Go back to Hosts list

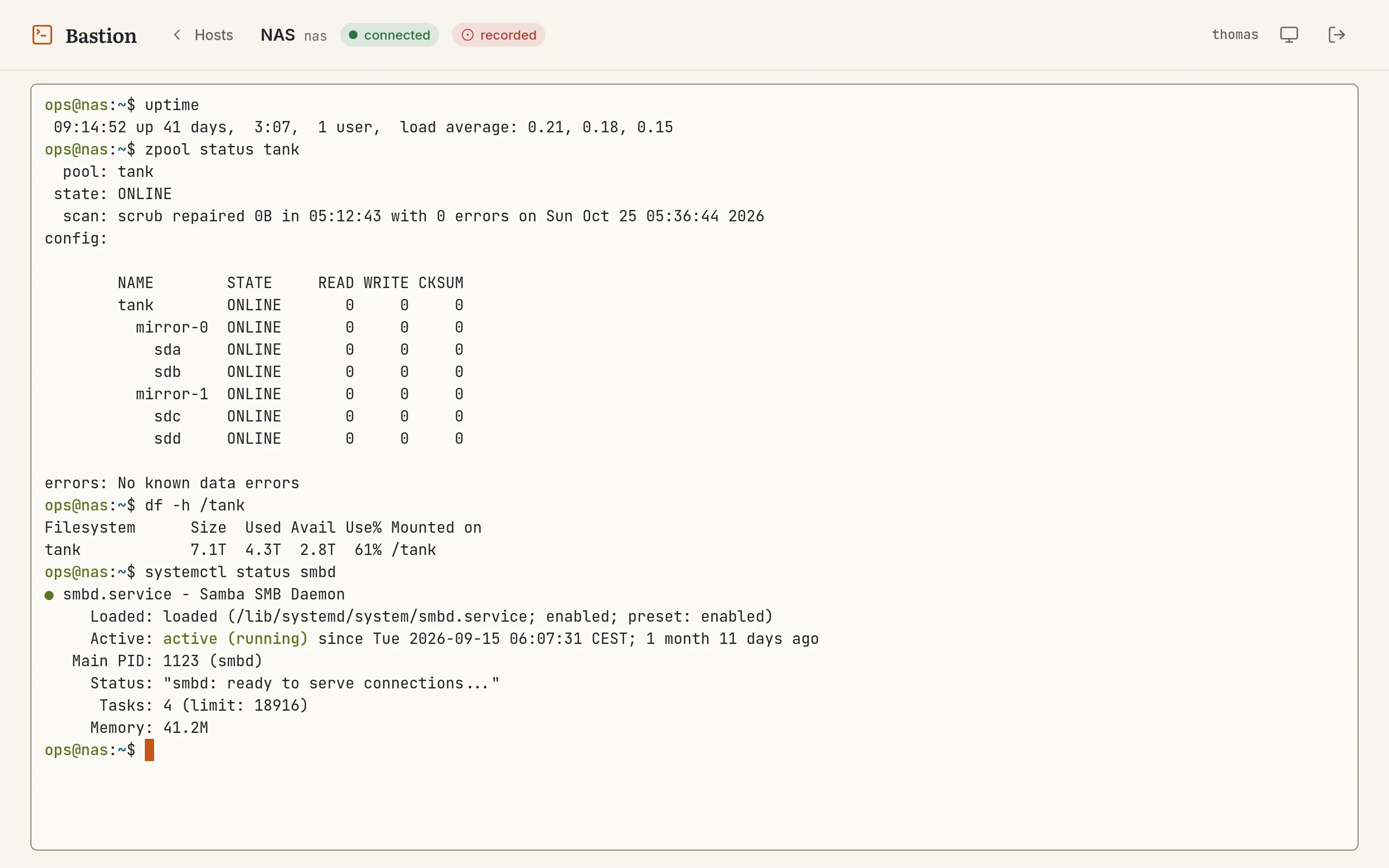click(x=203, y=35)
